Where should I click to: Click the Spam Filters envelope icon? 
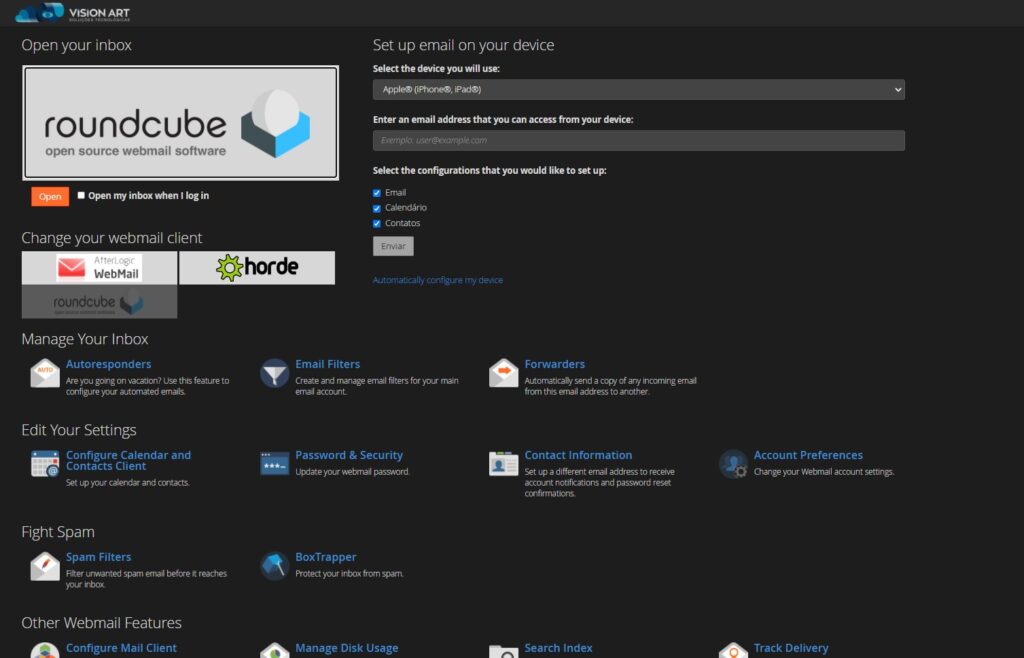coord(45,566)
